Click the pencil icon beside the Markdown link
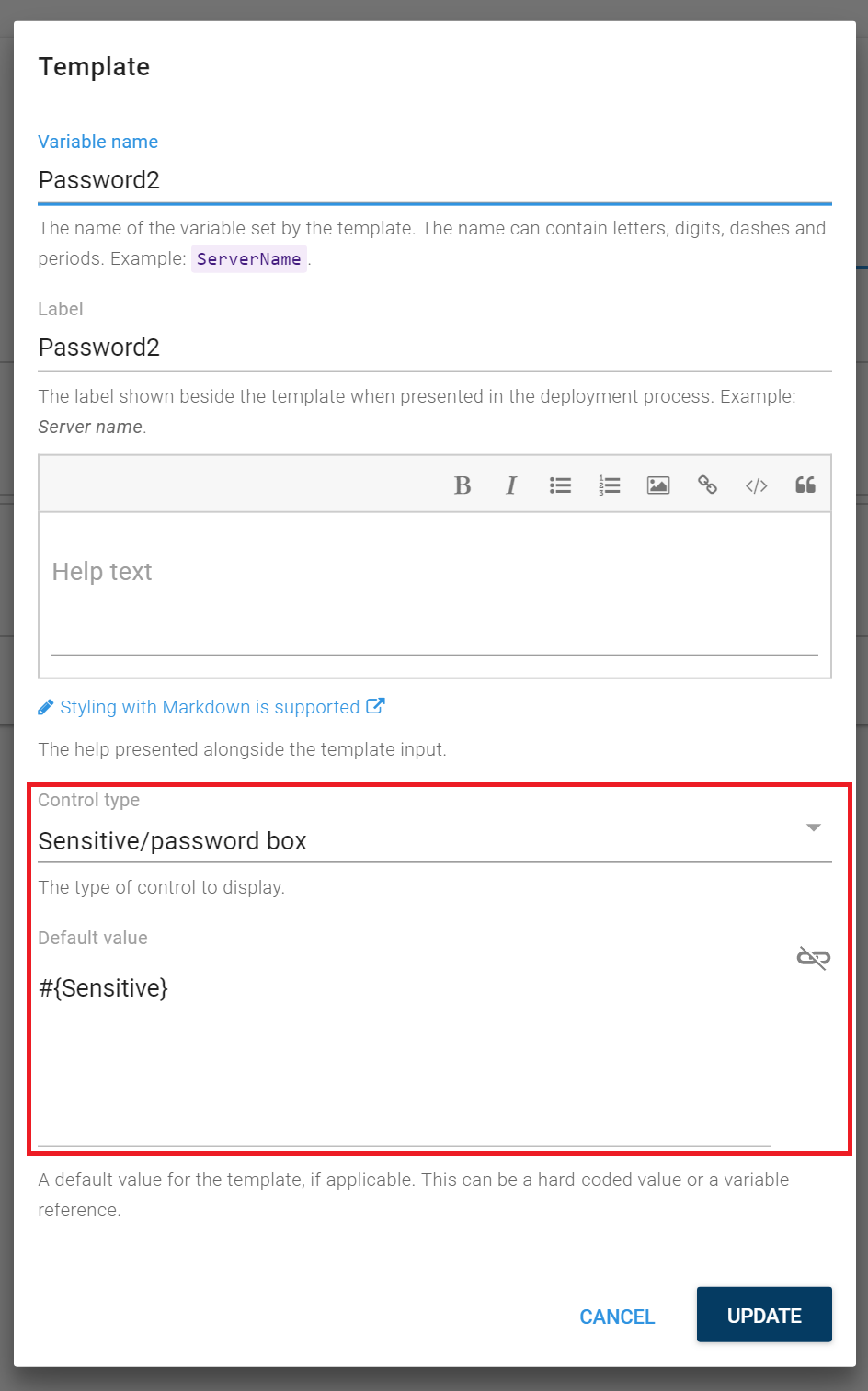Viewport: 868px width, 1391px height. 46,706
